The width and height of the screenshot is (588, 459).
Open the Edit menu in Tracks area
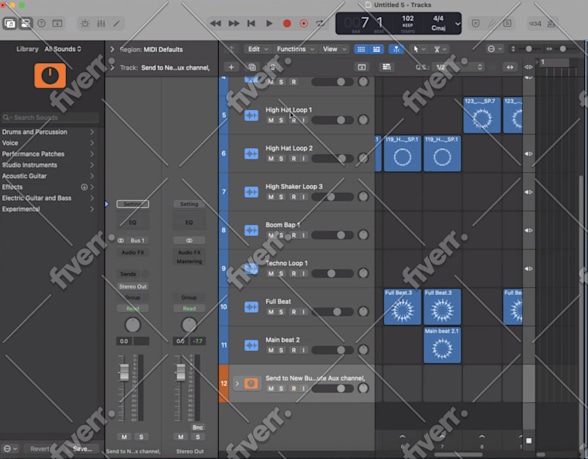(x=258, y=49)
